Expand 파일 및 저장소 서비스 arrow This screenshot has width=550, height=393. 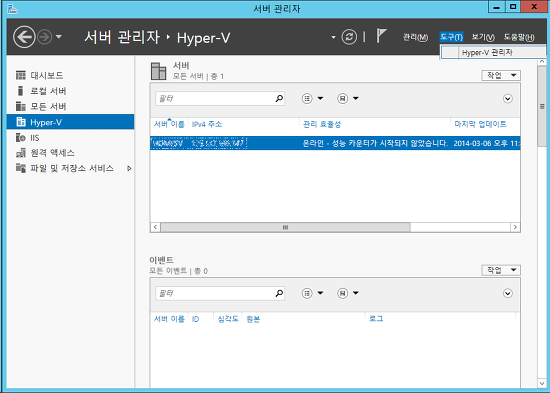(129, 168)
